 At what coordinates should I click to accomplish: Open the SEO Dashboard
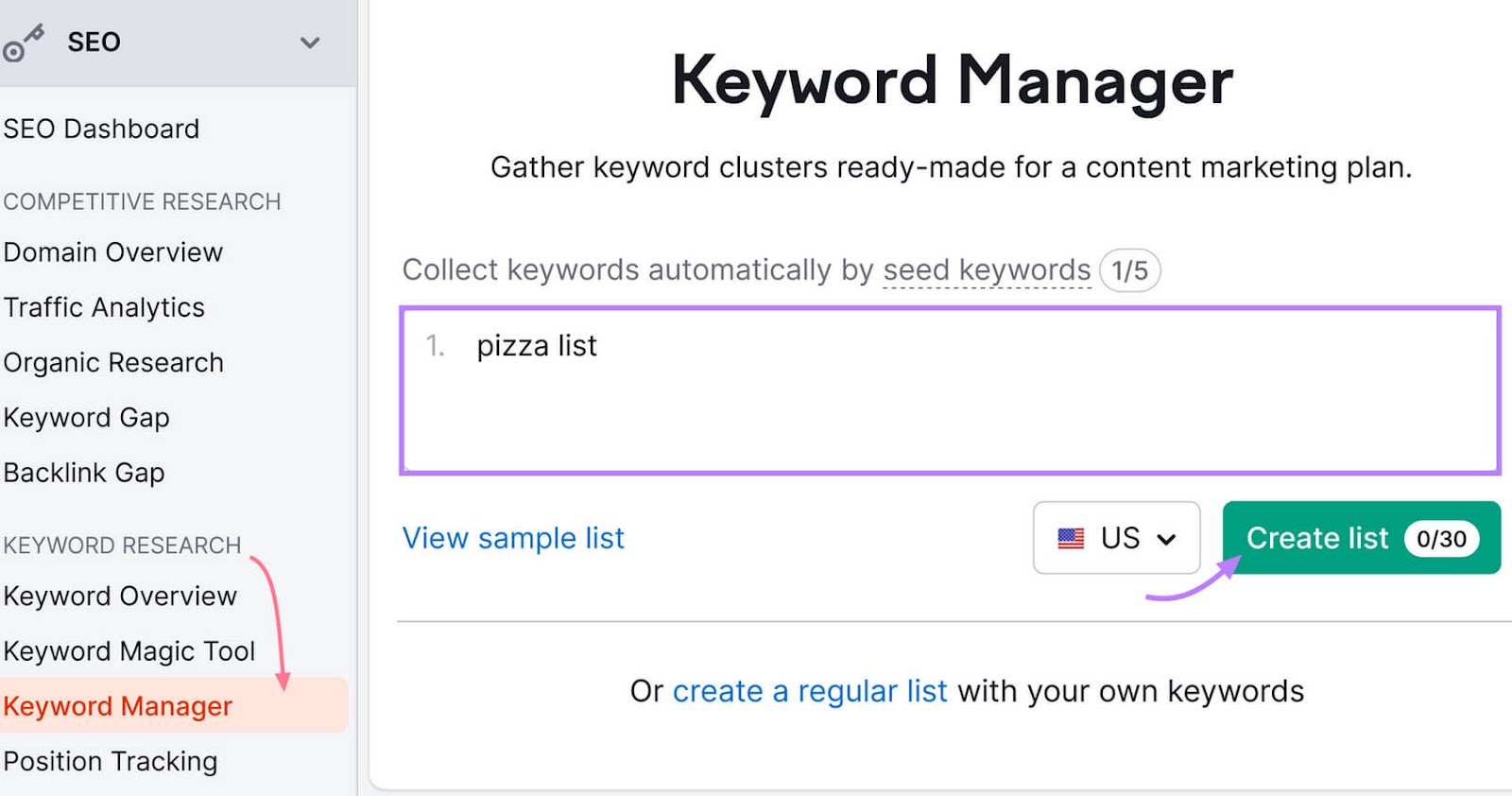tap(101, 129)
